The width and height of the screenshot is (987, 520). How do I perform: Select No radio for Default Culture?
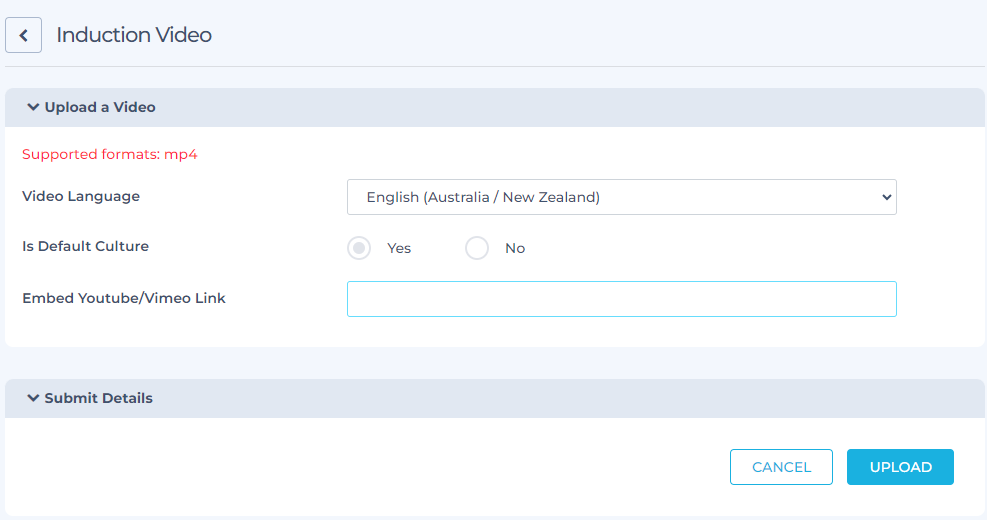[477, 248]
